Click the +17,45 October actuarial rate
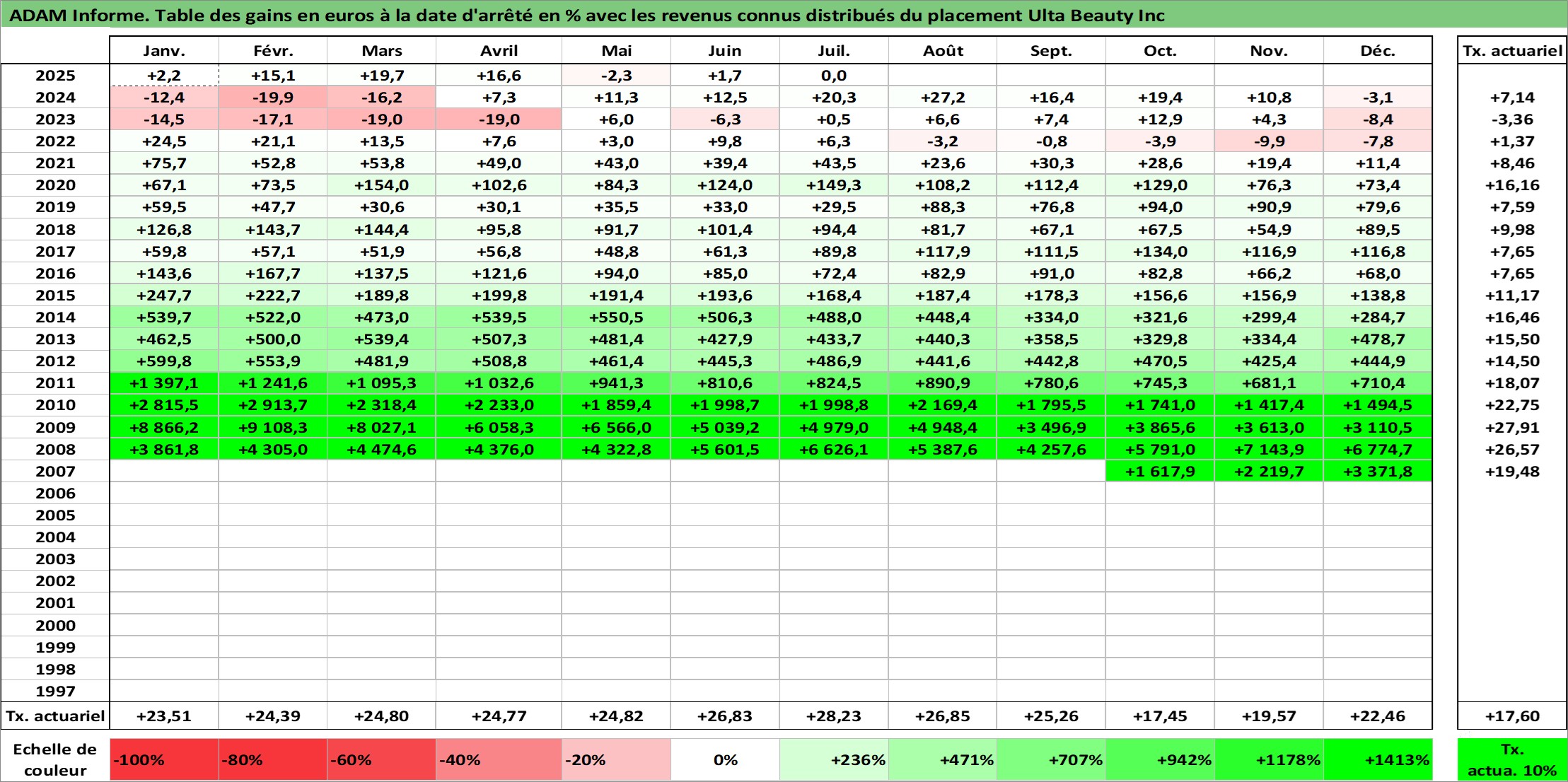 pyautogui.click(x=1160, y=716)
